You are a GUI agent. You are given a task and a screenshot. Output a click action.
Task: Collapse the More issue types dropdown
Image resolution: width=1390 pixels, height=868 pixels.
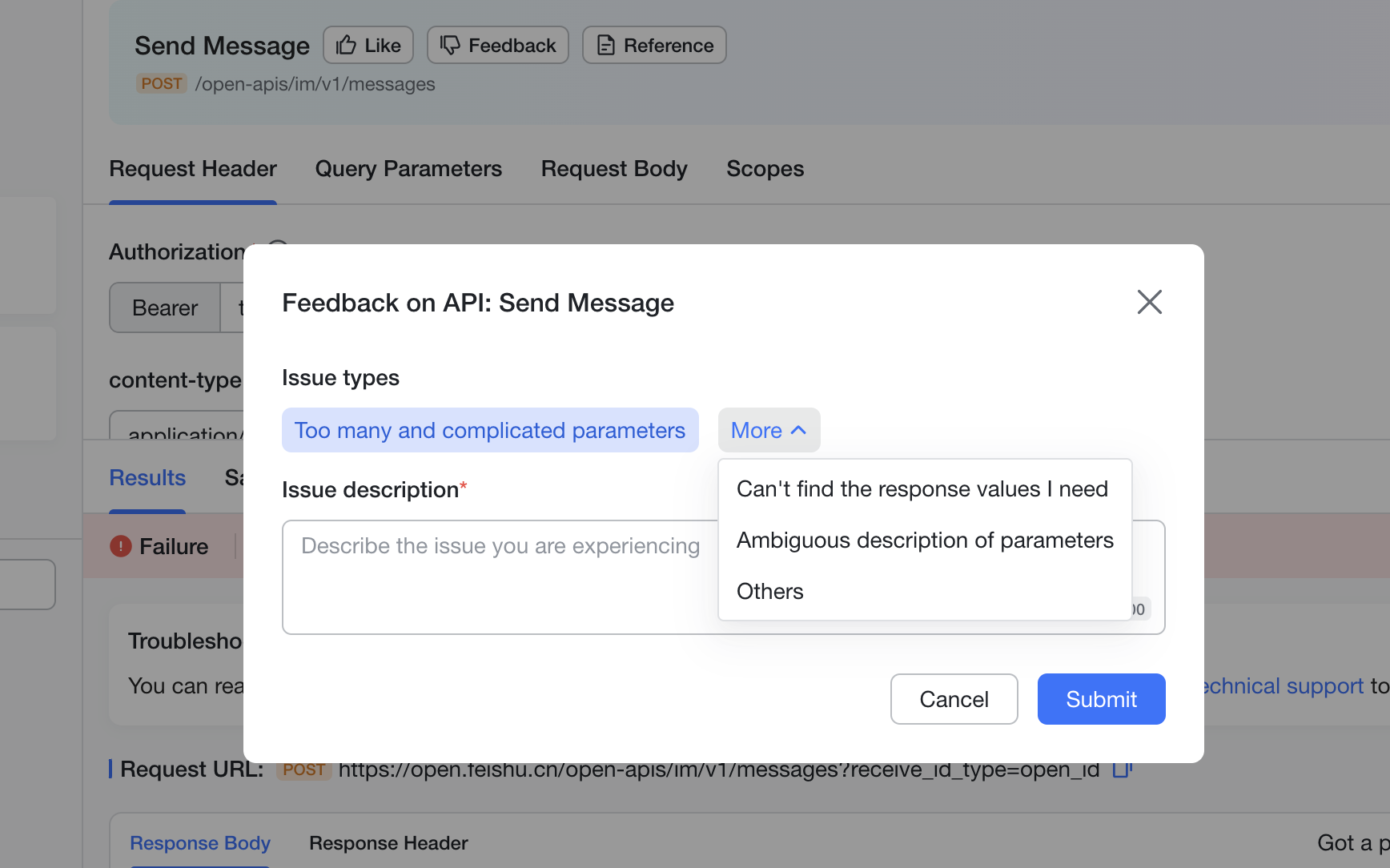pyautogui.click(x=769, y=430)
